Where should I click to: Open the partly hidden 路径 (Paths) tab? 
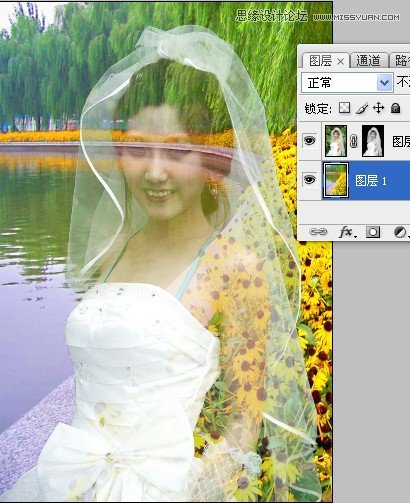click(401, 61)
